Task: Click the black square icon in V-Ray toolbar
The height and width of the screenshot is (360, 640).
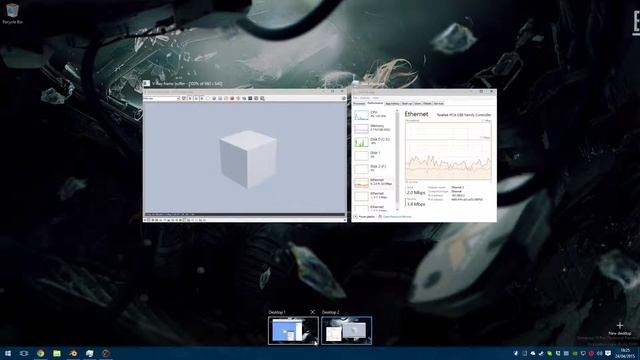Action: point(250,98)
